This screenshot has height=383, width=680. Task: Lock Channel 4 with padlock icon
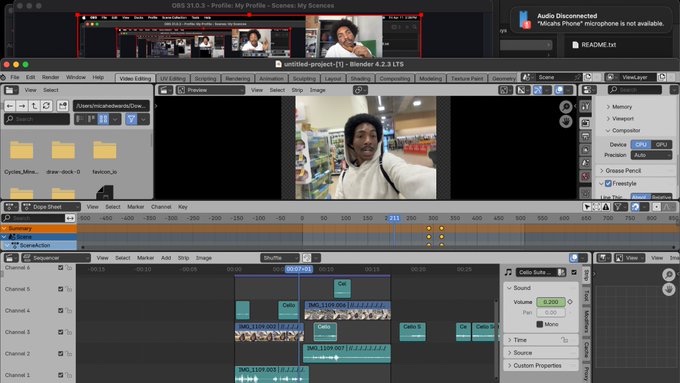tap(69, 311)
